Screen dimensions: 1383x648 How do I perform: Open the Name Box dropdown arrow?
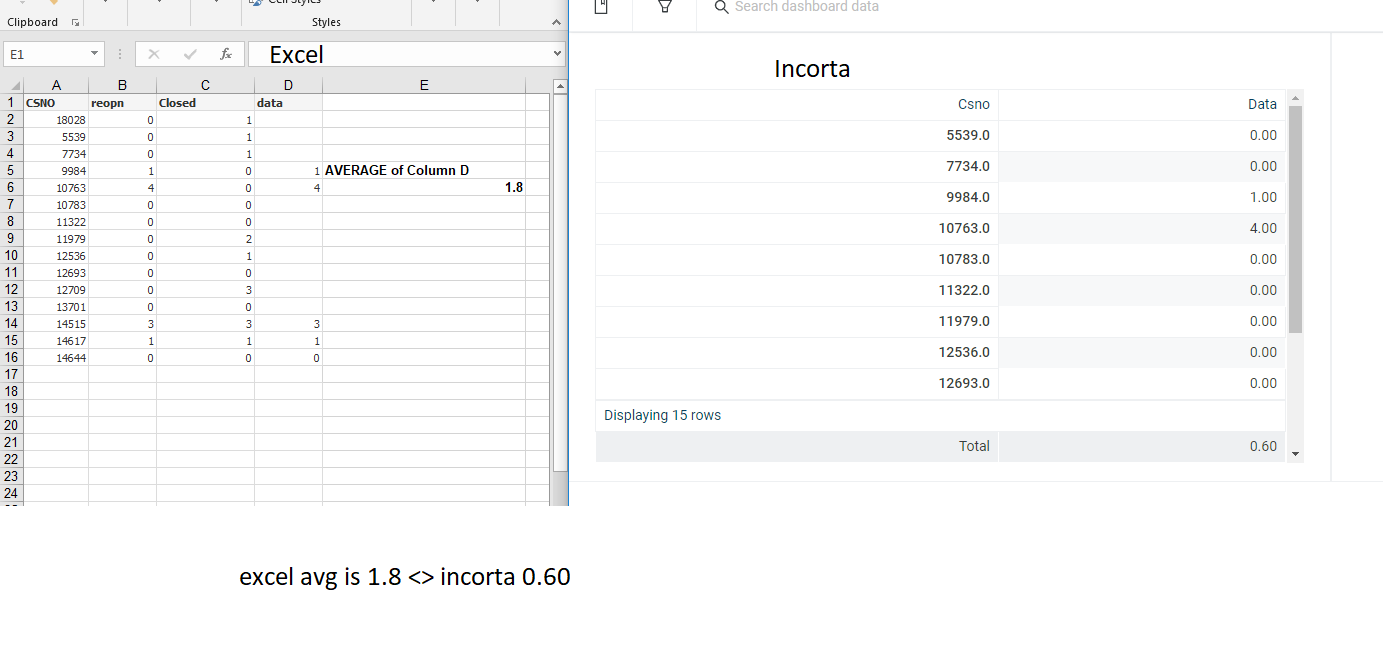pos(94,54)
